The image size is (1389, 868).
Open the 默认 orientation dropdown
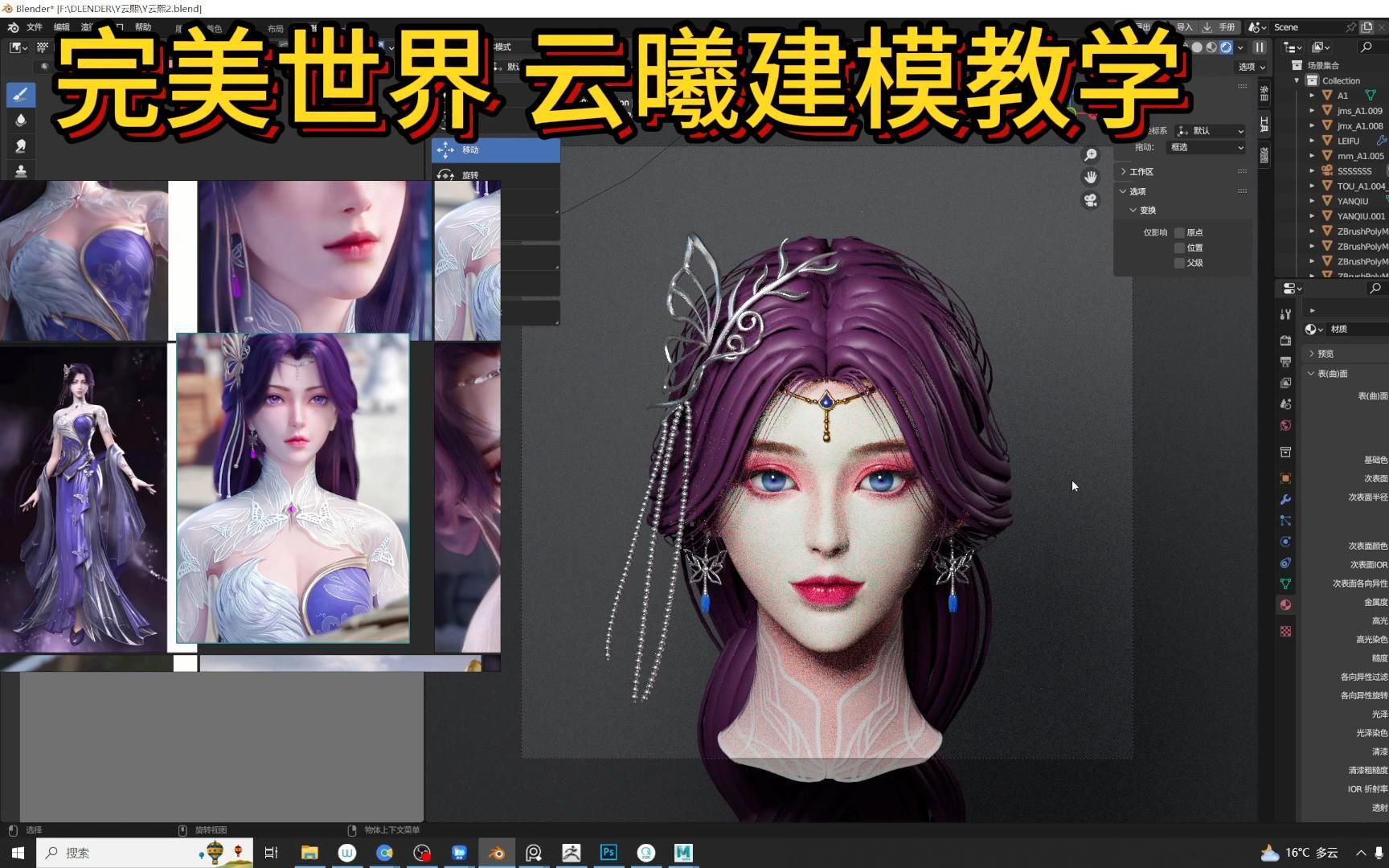(1210, 131)
